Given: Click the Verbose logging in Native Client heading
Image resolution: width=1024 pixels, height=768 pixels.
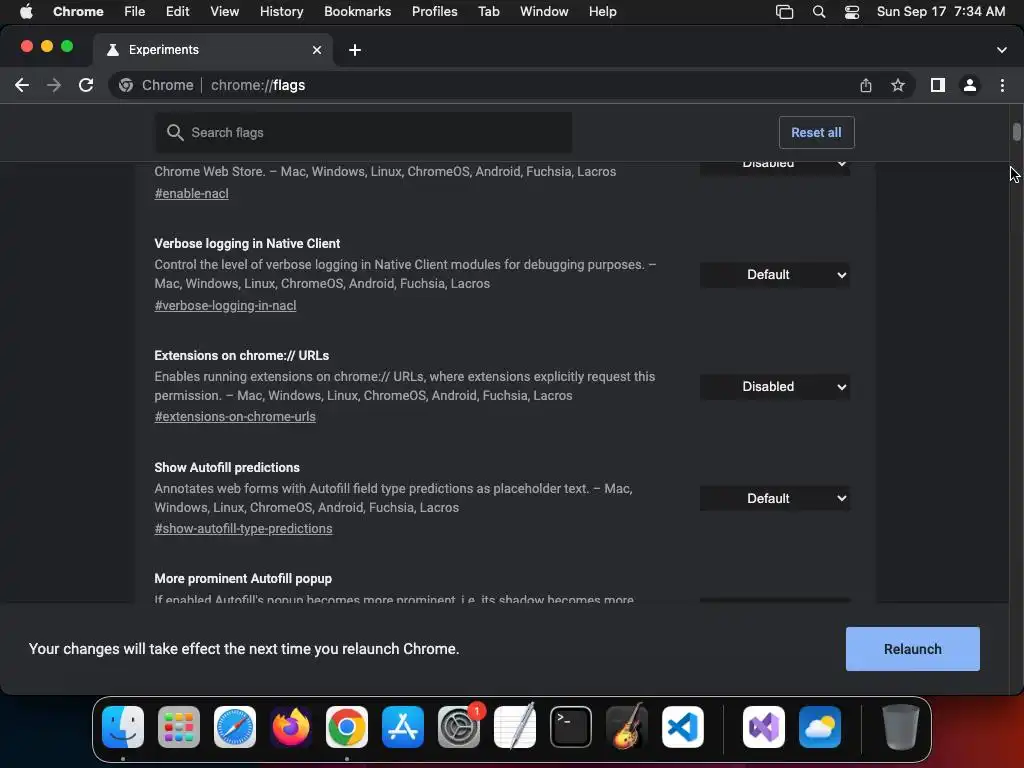Looking at the screenshot, I should click(x=247, y=244).
